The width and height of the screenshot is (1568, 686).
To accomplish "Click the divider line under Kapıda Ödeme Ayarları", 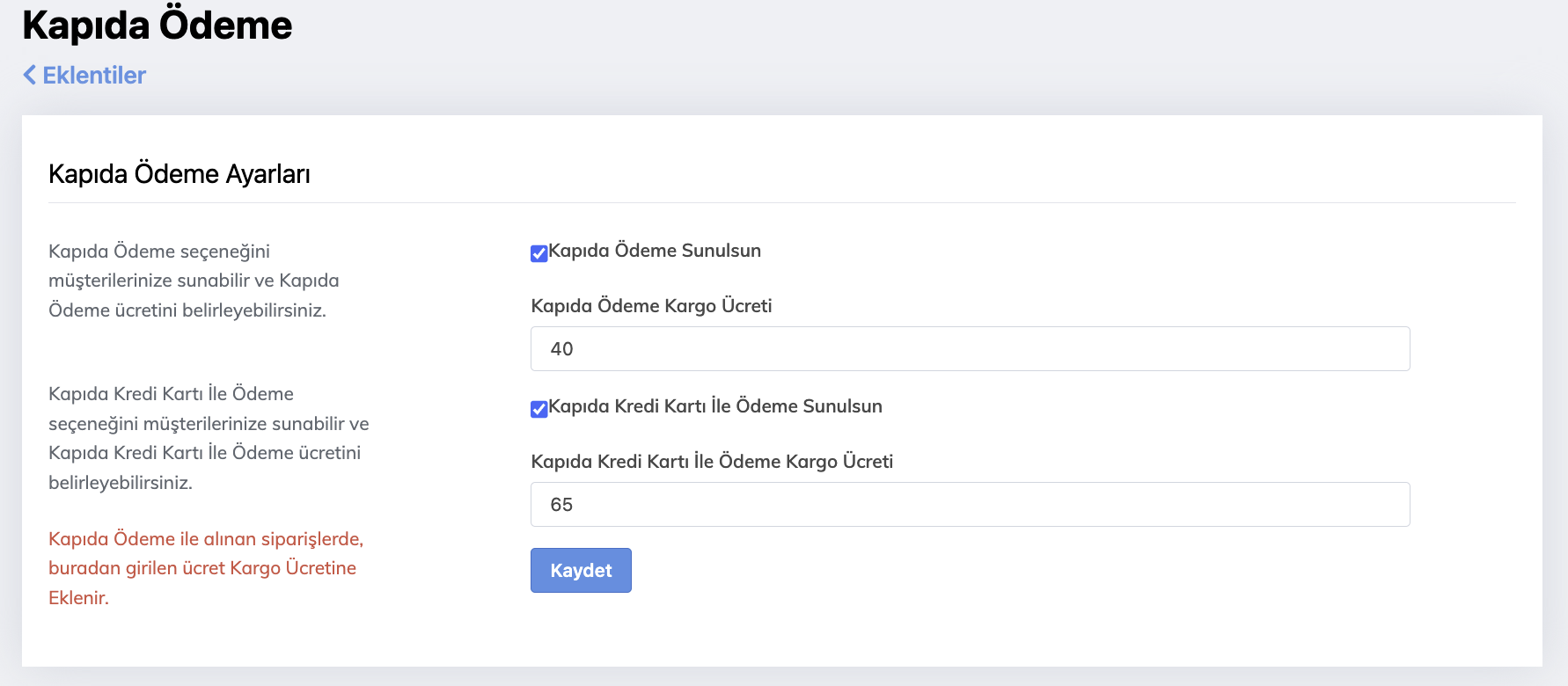I will coord(781,203).
